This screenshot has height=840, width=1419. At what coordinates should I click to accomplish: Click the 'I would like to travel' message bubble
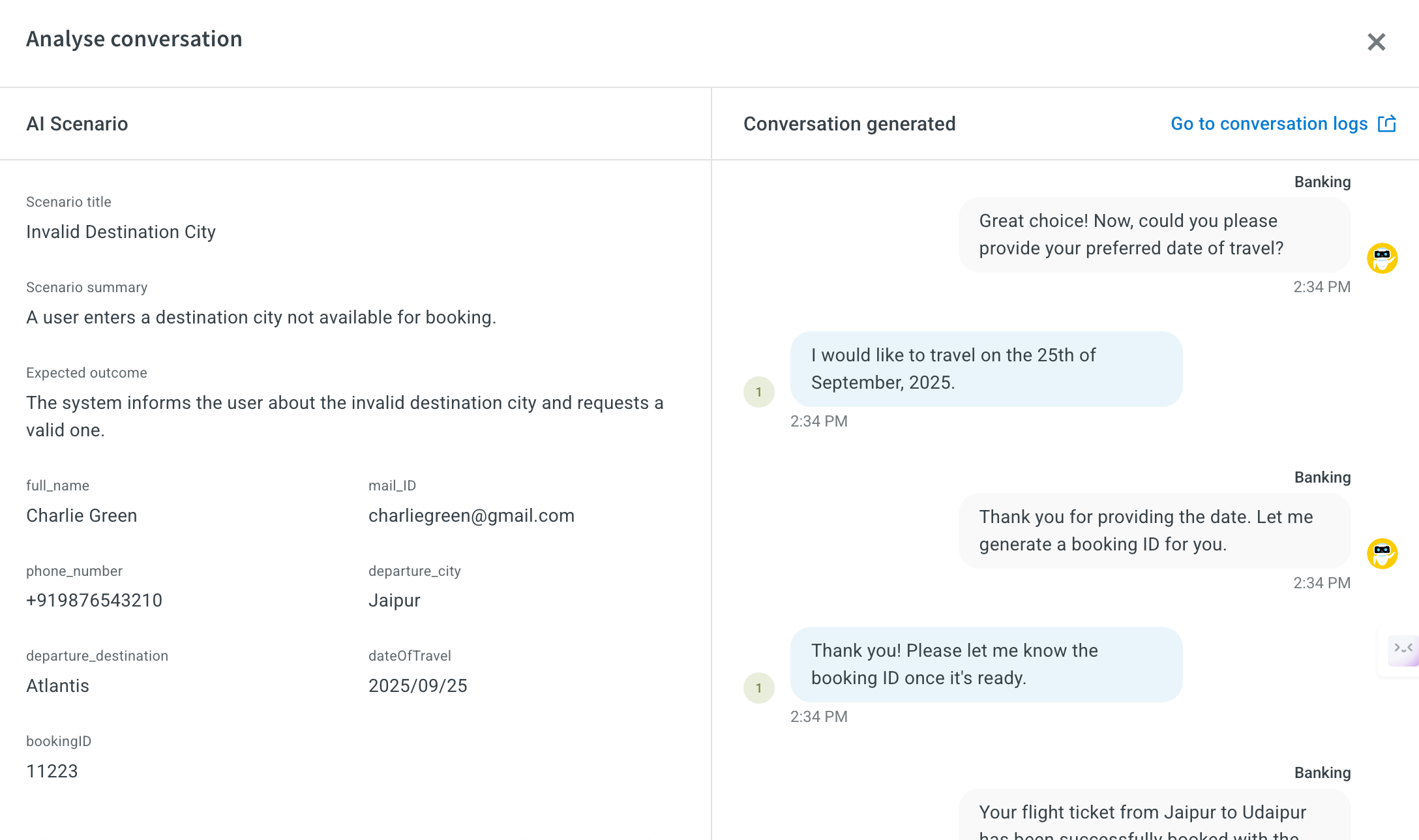[x=985, y=369]
